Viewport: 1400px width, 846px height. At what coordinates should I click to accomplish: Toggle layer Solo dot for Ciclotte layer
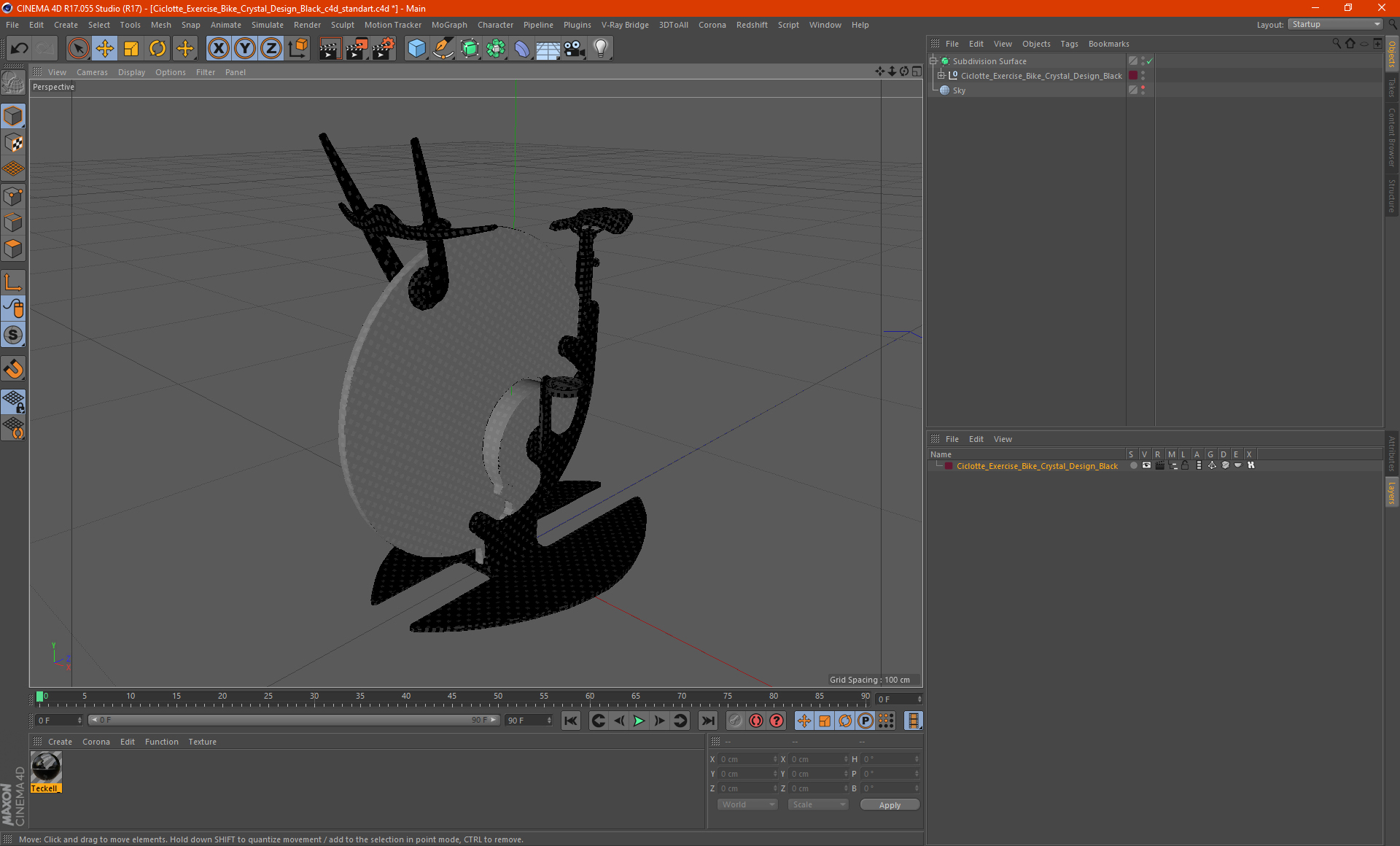(x=1133, y=465)
